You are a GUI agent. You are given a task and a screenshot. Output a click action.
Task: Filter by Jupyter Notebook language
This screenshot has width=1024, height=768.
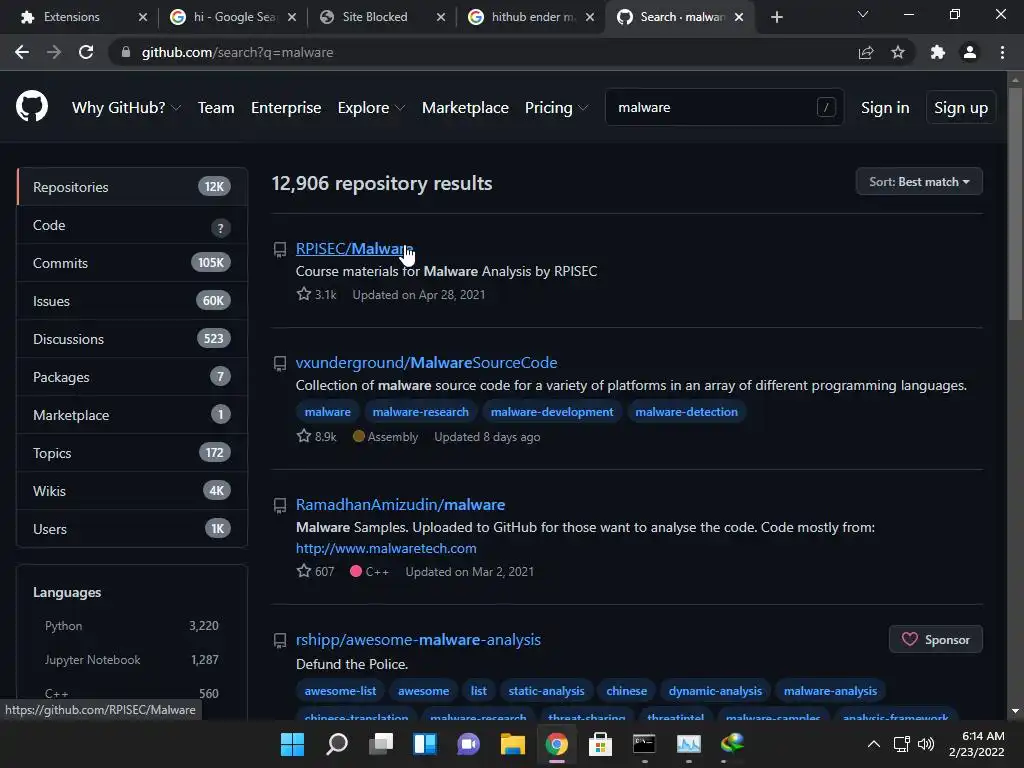[132, 660]
